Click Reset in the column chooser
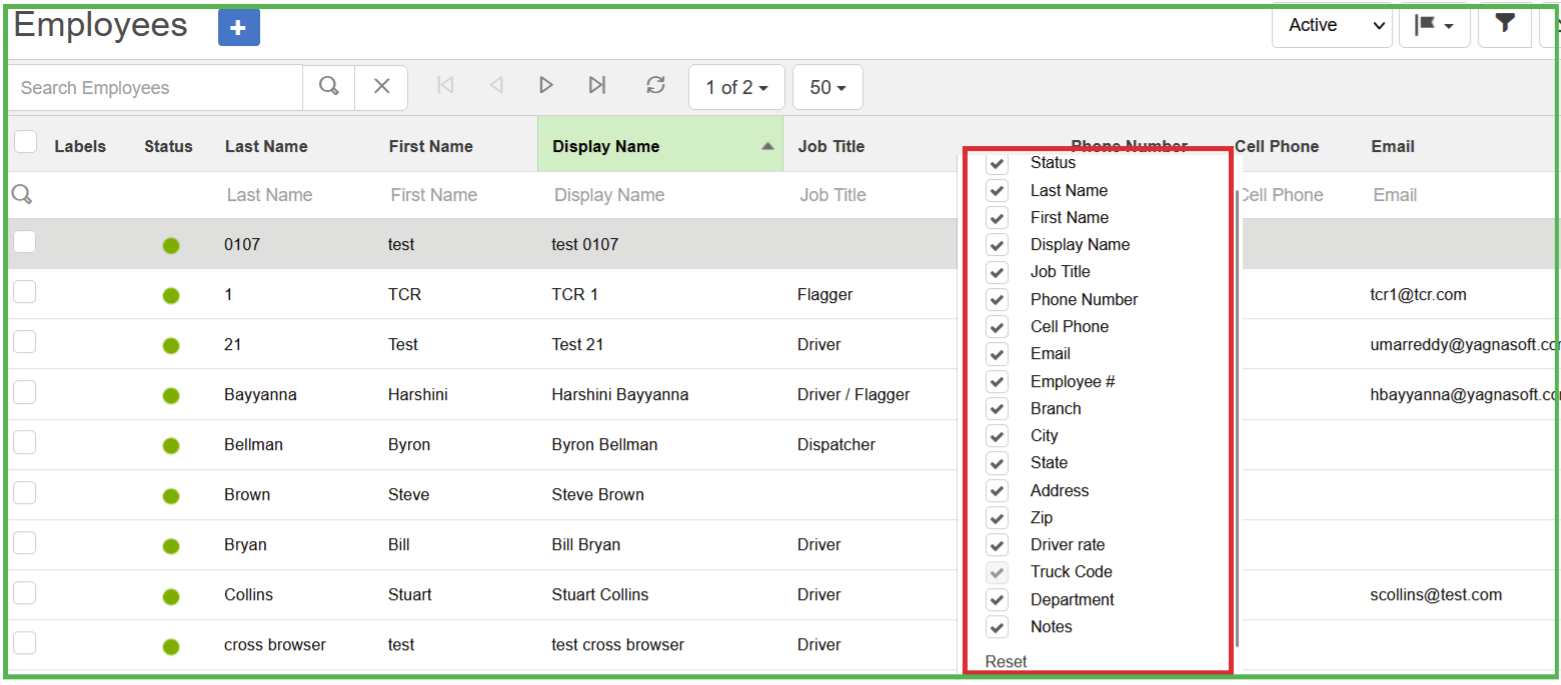 (x=1006, y=661)
